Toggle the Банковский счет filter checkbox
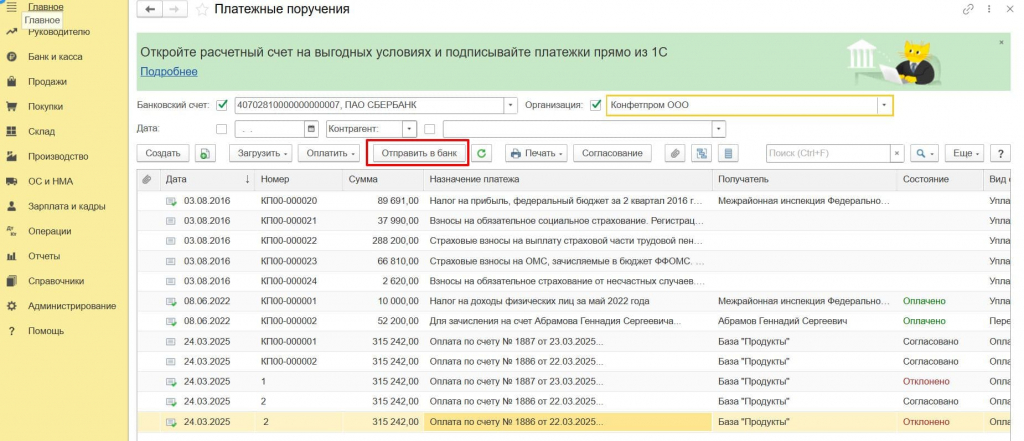This screenshot has width=1024, height=441. (222, 105)
